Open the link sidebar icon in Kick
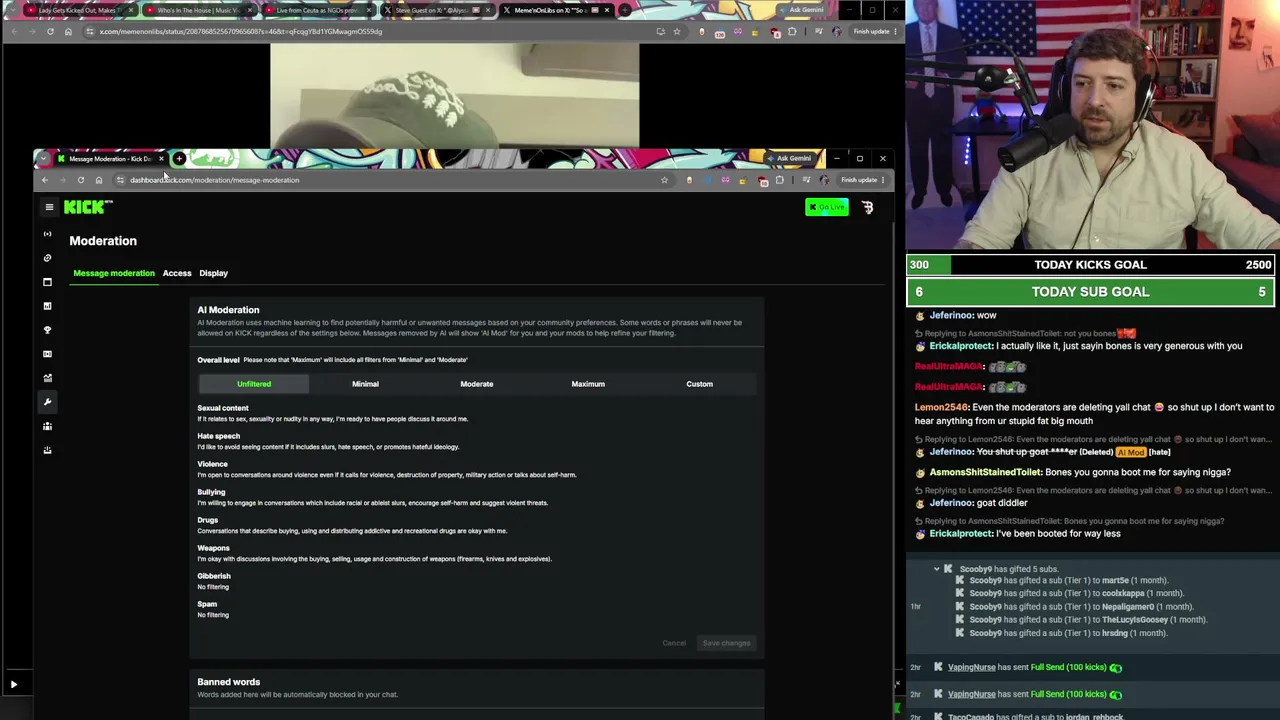This screenshot has width=1280, height=720. click(47, 258)
